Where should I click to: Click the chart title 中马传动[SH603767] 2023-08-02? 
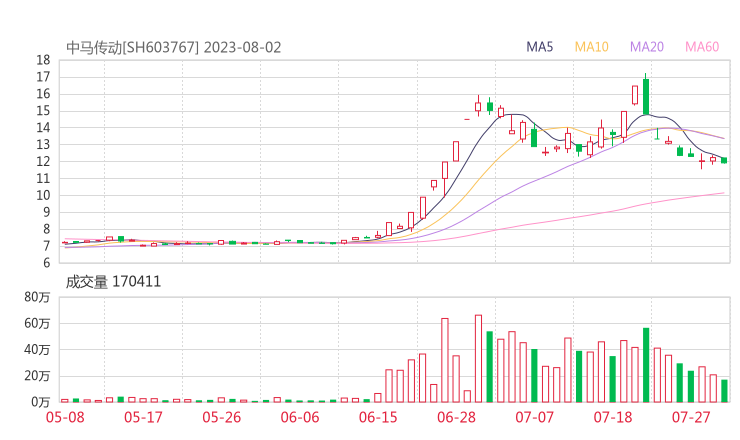pyautogui.click(x=174, y=48)
